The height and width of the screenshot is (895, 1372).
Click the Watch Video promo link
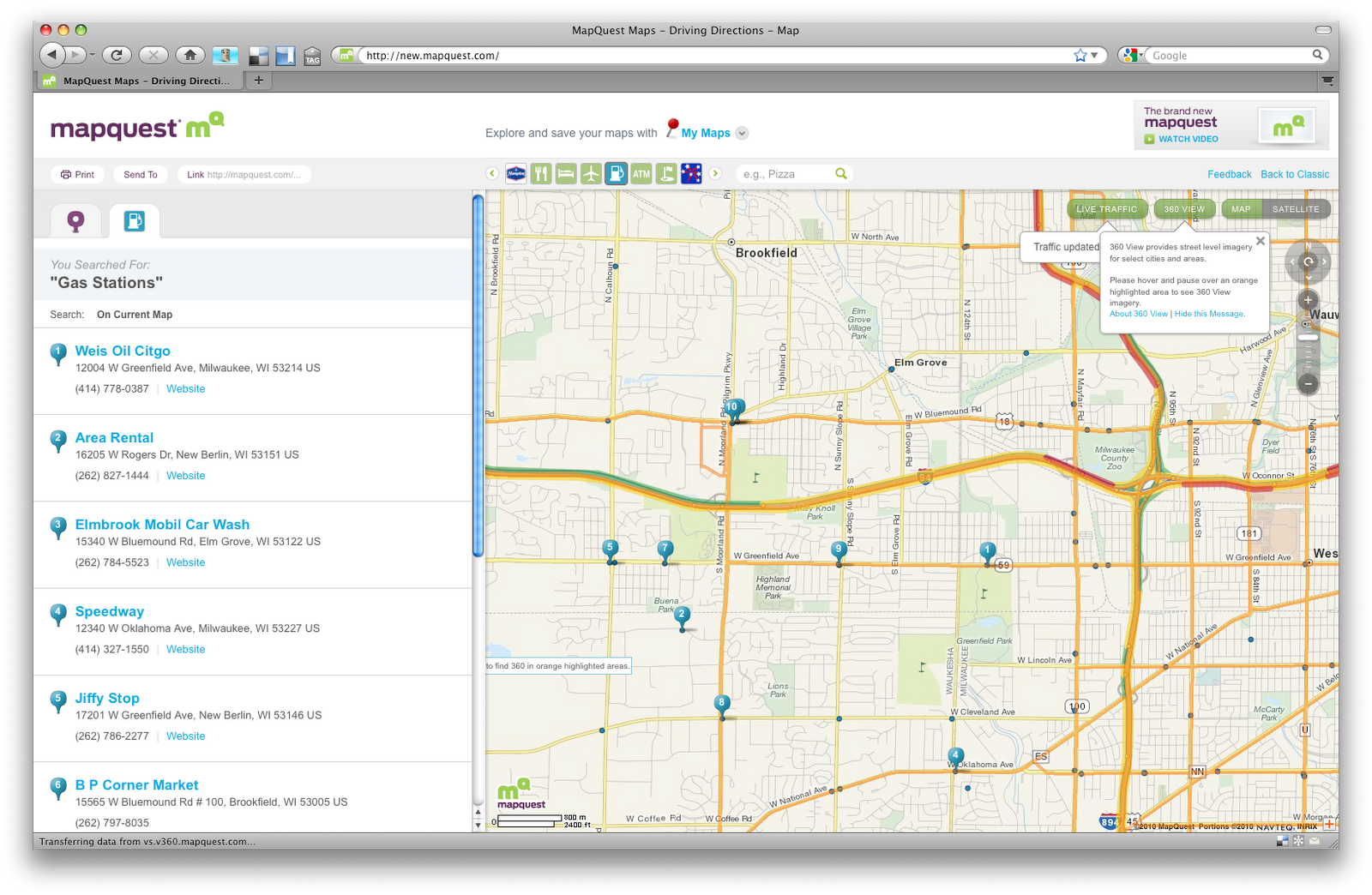pyautogui.click(x=1188, y=139)
